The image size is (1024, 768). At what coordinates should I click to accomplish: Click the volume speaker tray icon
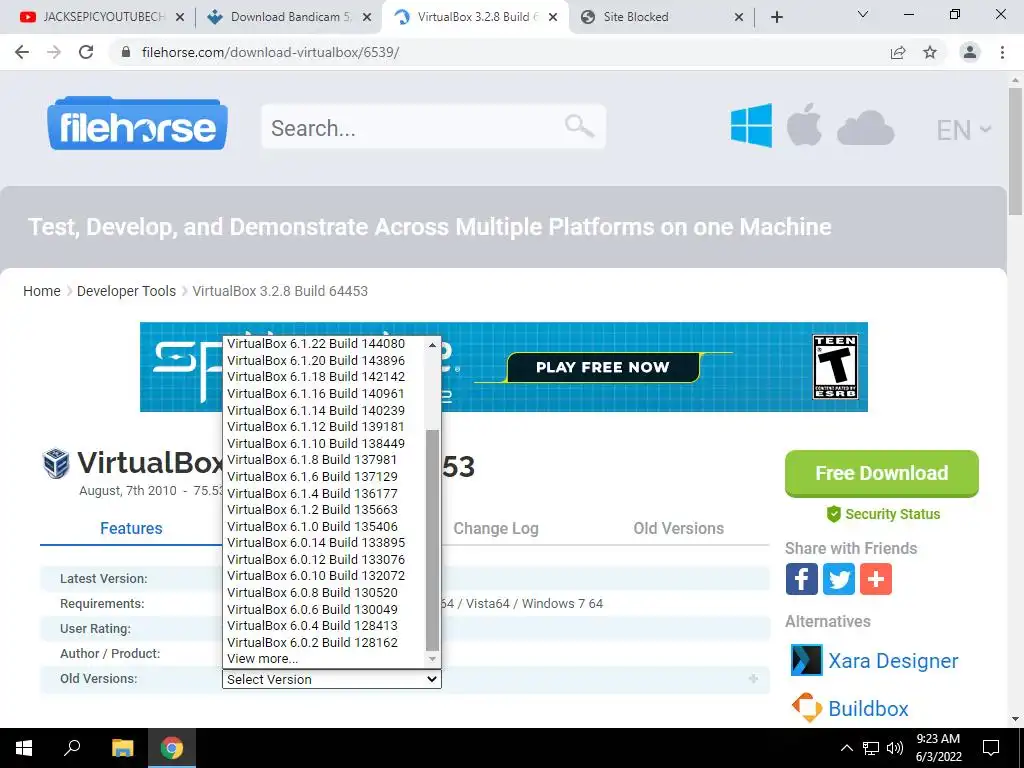(895, 748)
